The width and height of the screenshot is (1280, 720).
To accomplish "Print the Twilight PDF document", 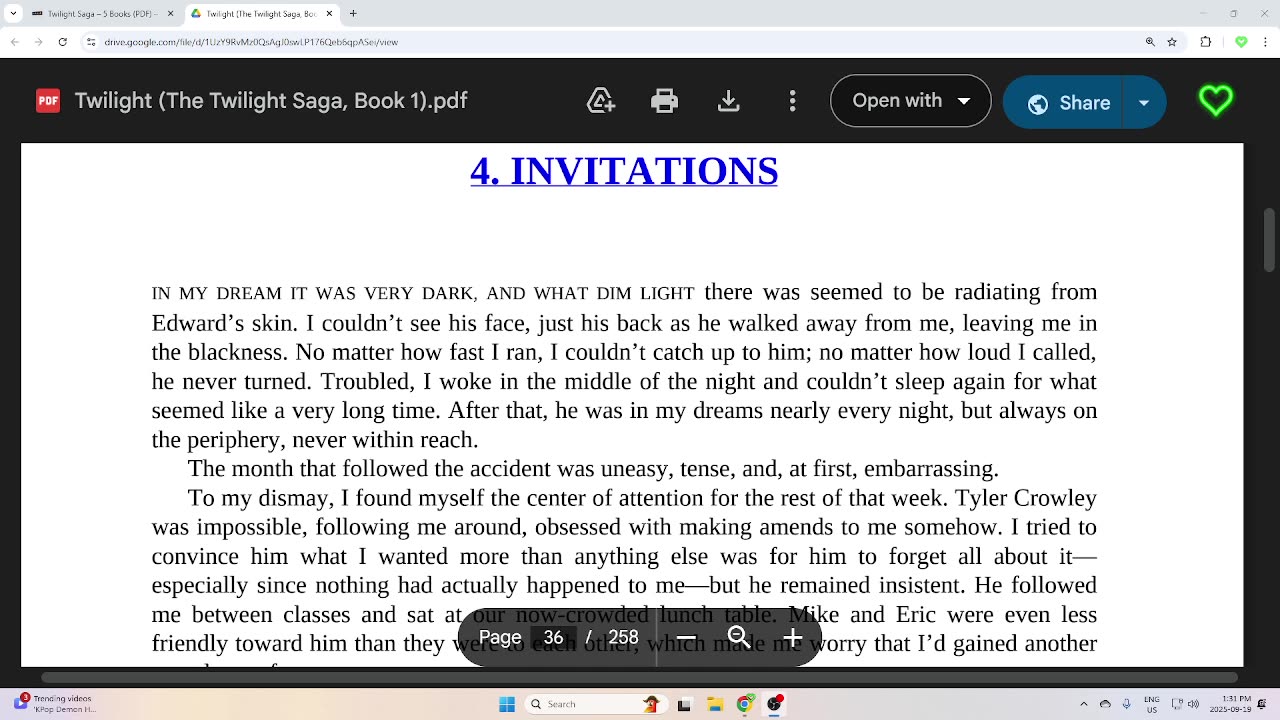I will (x=665, y=101).
